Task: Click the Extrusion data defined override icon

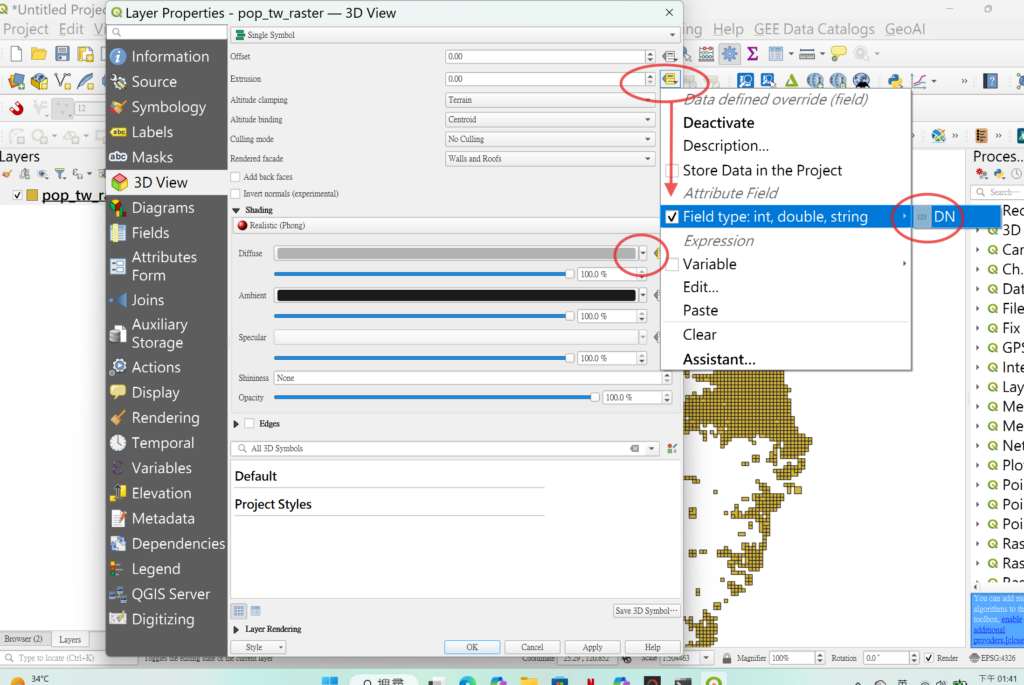Action: pos(669,79)
